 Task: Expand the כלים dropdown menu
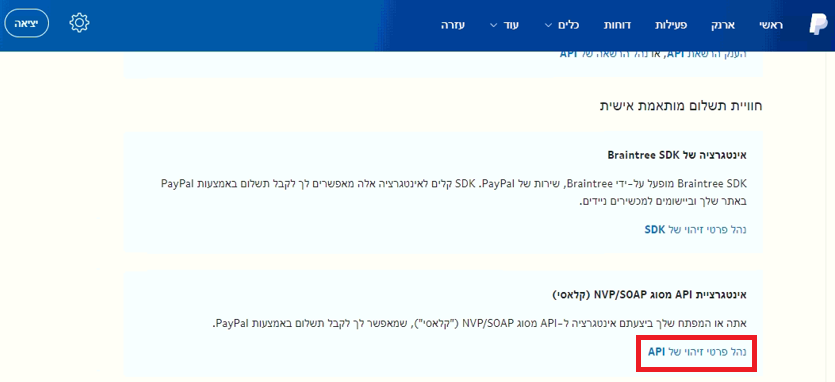point(562,25)
